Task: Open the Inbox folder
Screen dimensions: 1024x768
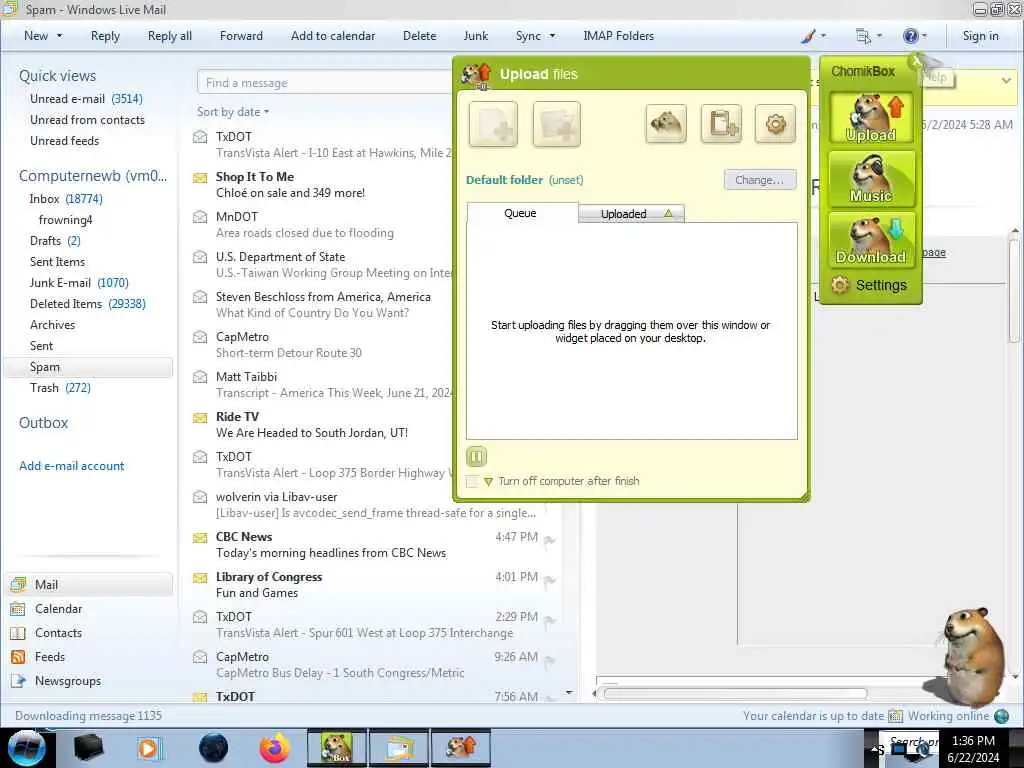Action: [x=65, y=199]
